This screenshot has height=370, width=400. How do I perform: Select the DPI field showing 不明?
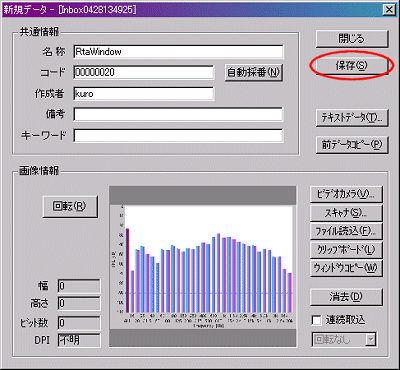(x=79, y=340)
